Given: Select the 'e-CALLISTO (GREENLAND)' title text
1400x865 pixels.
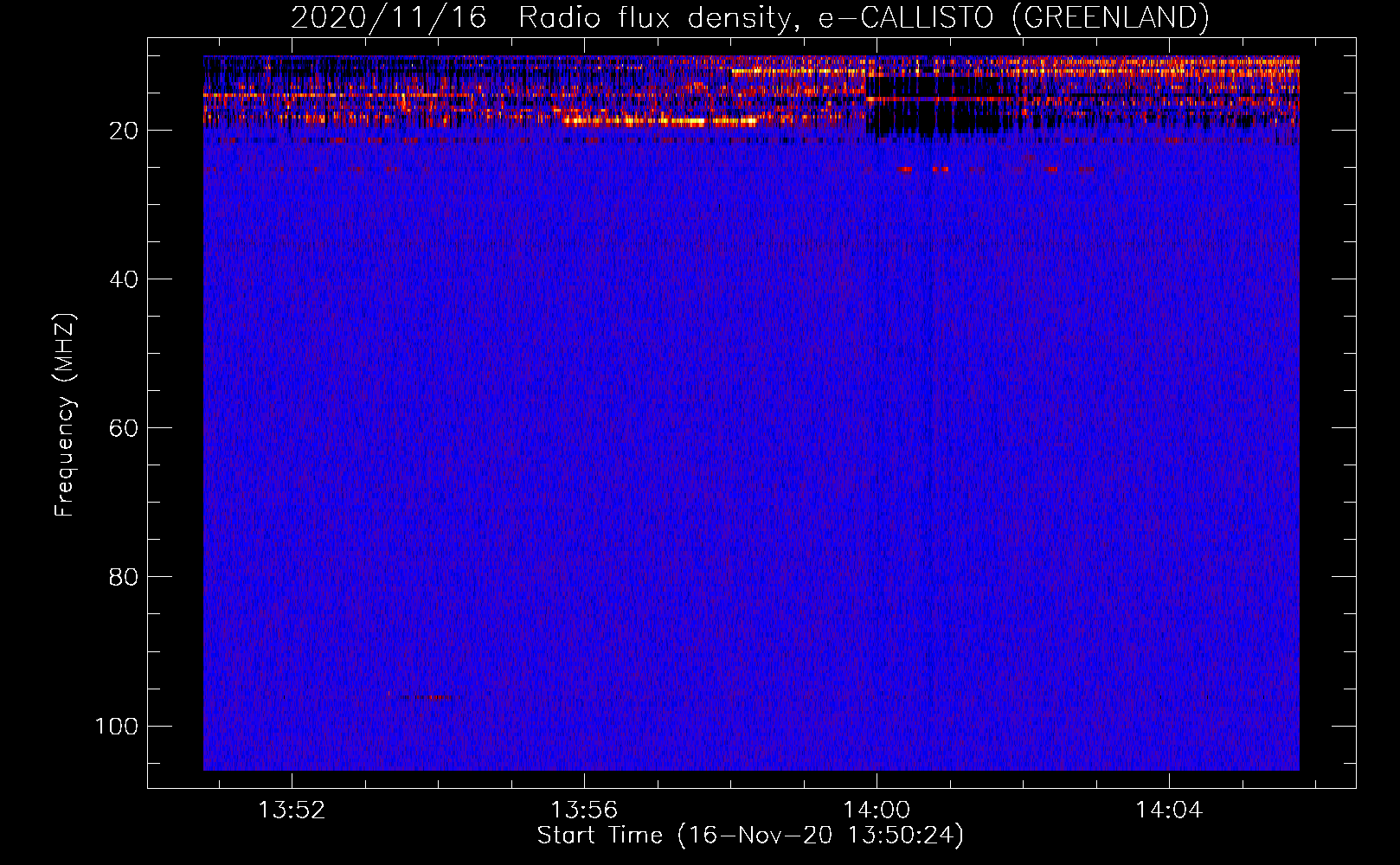Looking at the screenshot, I should (1013, 18).
